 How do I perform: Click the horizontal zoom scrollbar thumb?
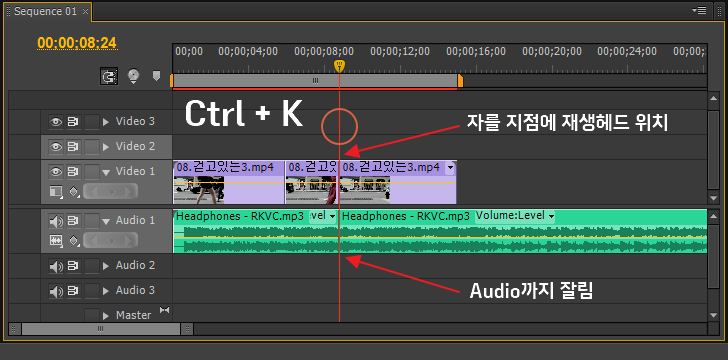(101, 329)
